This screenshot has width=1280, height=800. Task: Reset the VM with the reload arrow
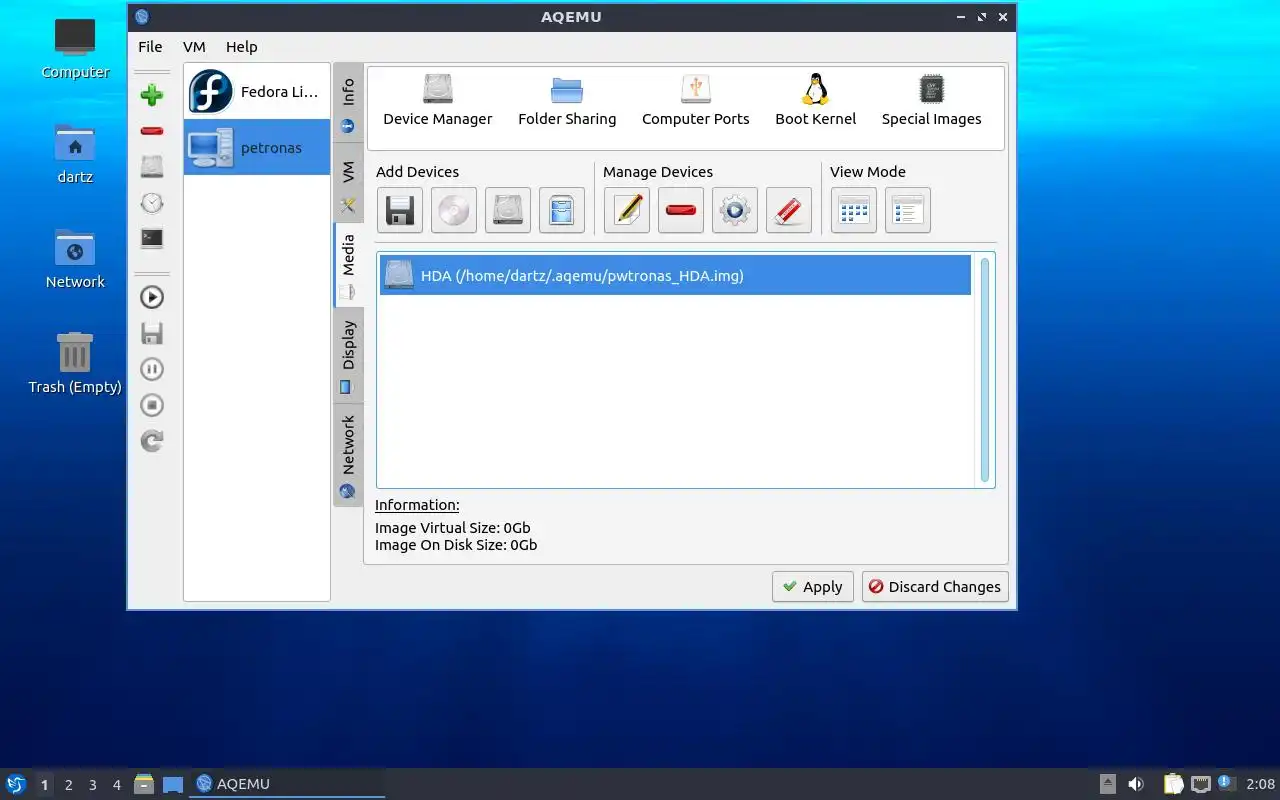tap(152, 441)
